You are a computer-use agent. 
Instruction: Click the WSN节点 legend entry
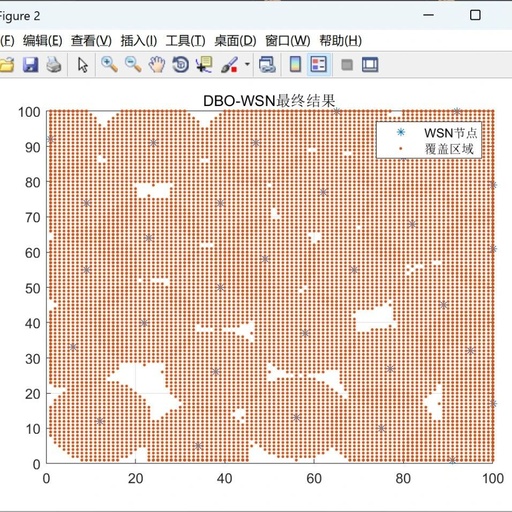click(450, 133)
